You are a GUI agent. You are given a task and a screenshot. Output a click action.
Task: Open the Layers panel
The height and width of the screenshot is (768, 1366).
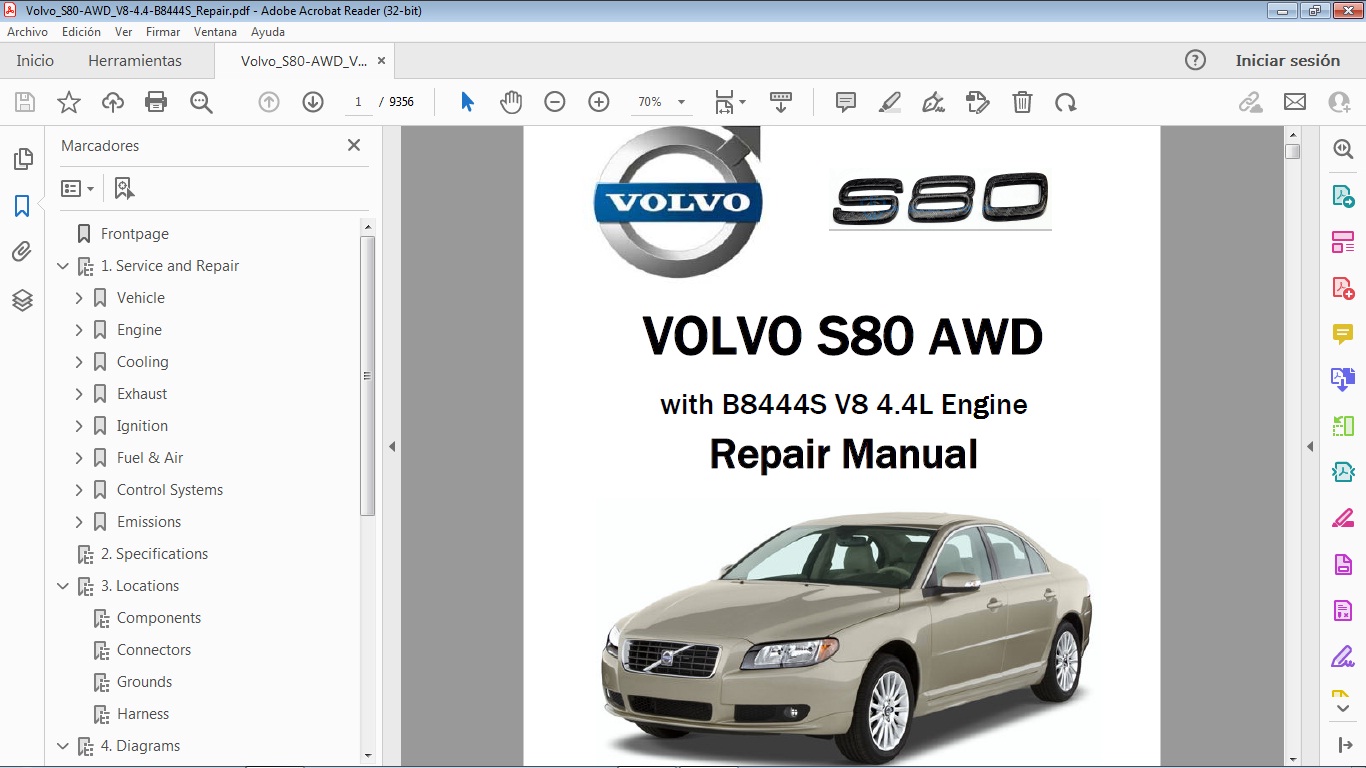(x=22, y=299)
